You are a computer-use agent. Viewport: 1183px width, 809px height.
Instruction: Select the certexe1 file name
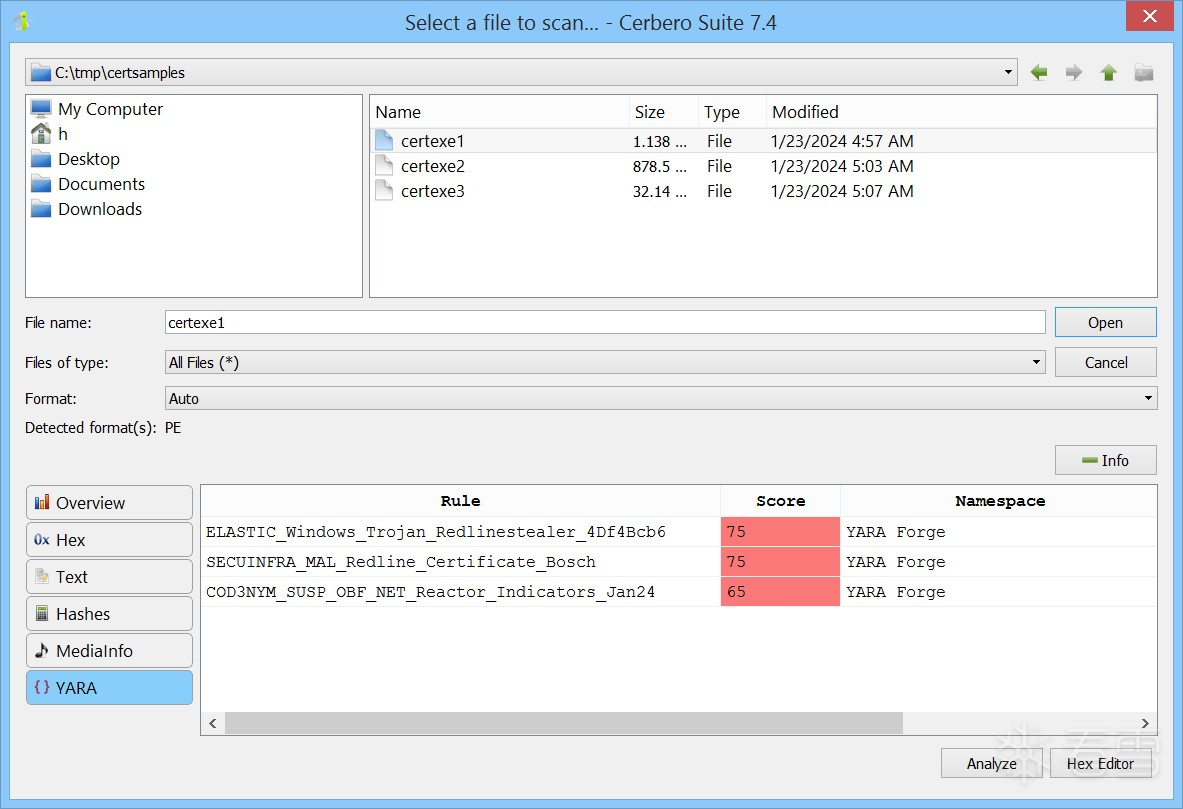click(432, 141)
